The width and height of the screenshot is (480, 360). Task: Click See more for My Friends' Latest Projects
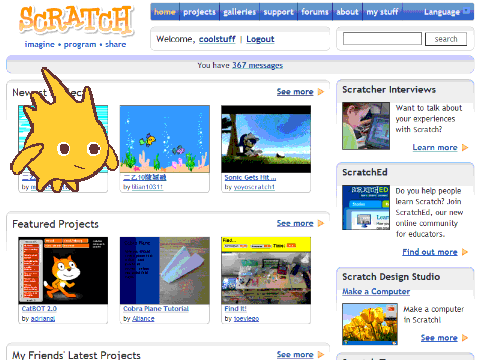pyautogui.click(x=295, y=354)
